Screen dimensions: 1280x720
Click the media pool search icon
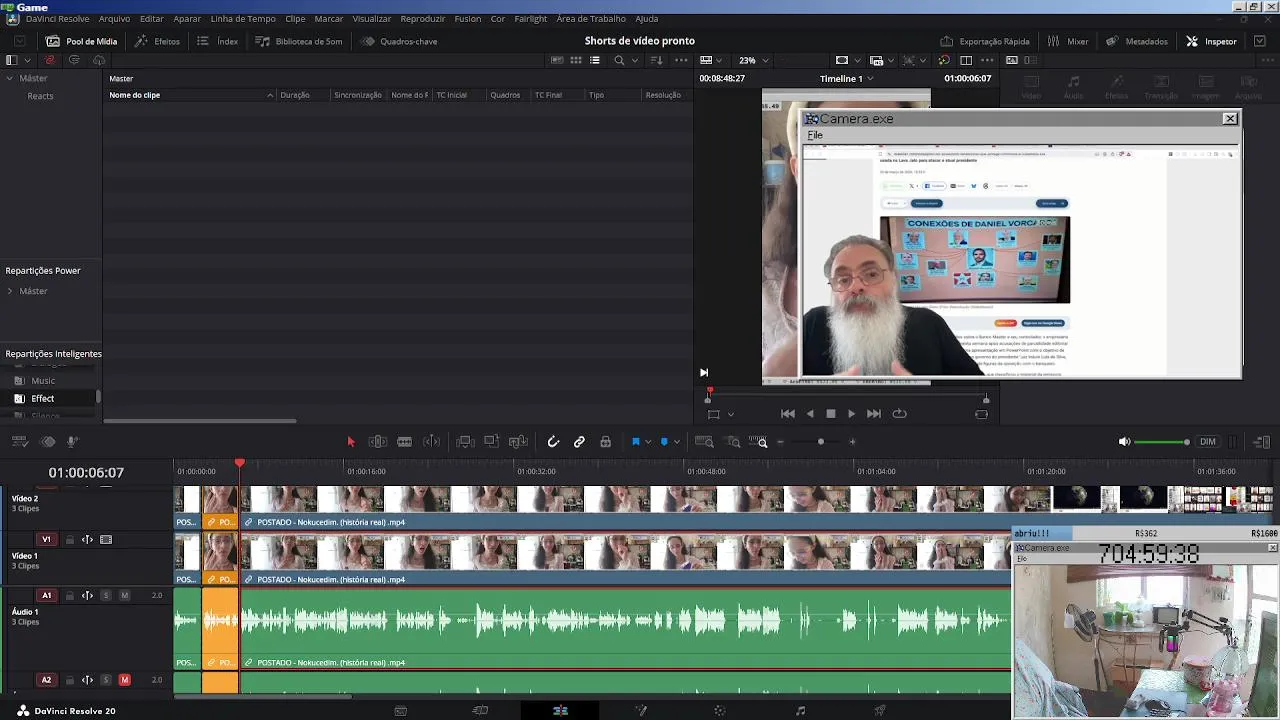point(619,60)
